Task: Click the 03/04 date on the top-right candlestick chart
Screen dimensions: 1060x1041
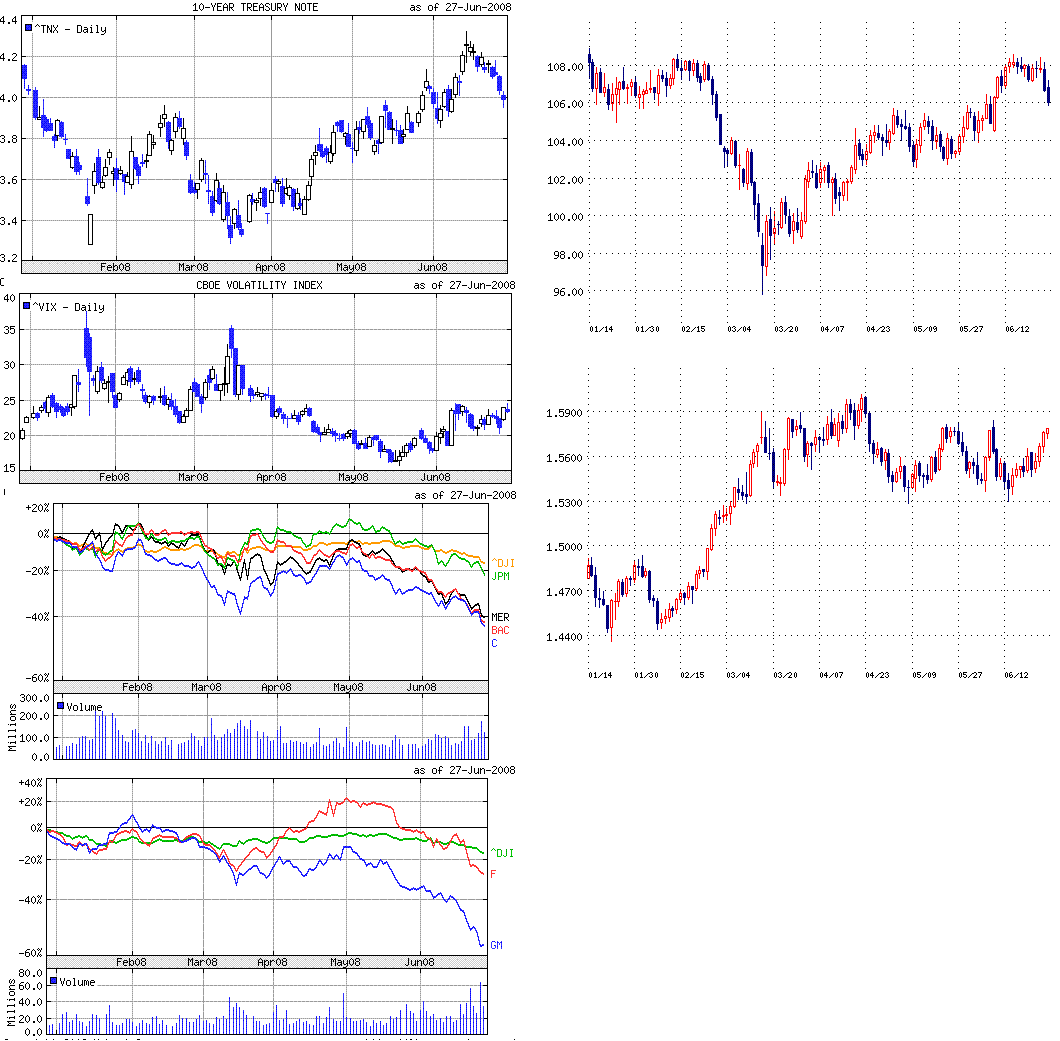Action: (740, 329)
